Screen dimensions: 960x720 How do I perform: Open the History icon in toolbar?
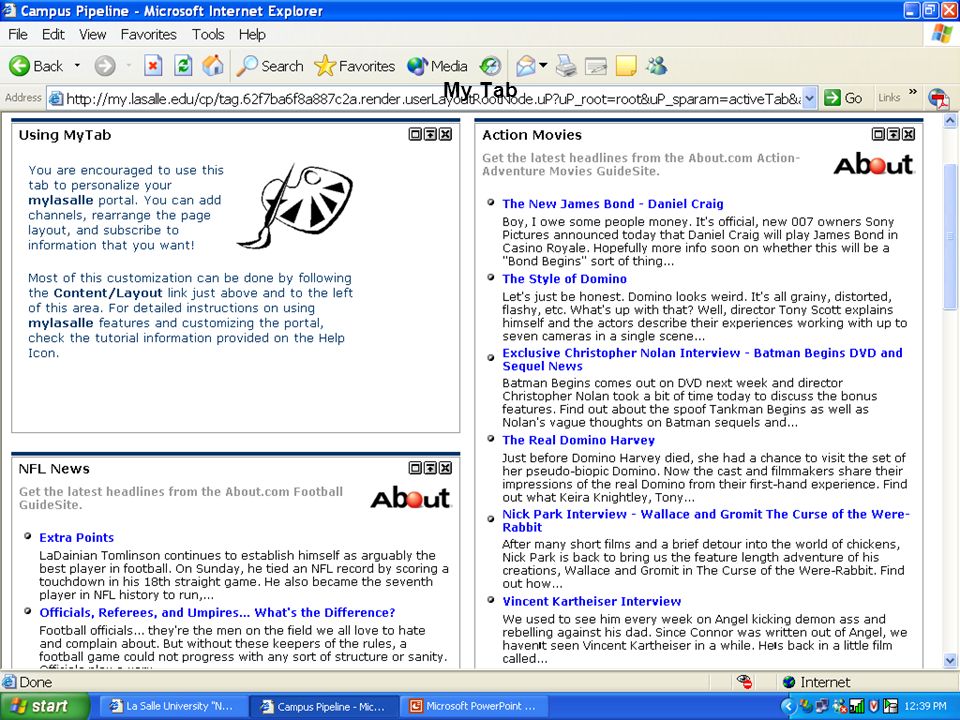[490, 66]
